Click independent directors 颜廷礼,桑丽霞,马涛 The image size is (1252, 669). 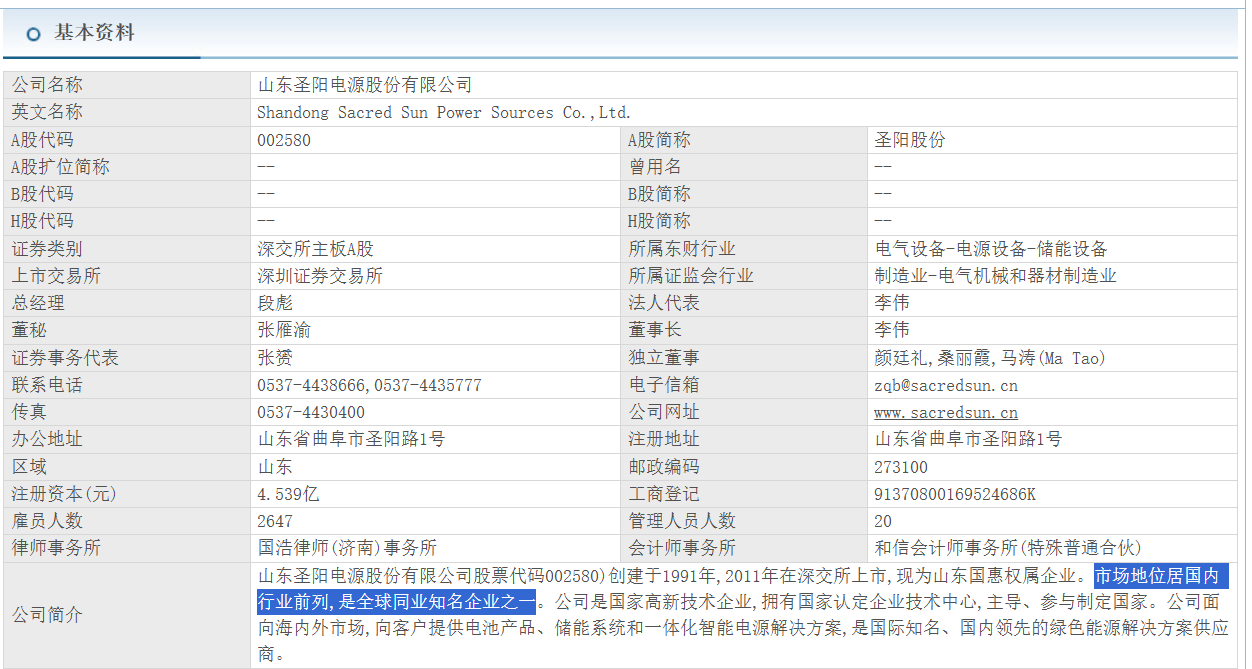(x=990, y=358)
